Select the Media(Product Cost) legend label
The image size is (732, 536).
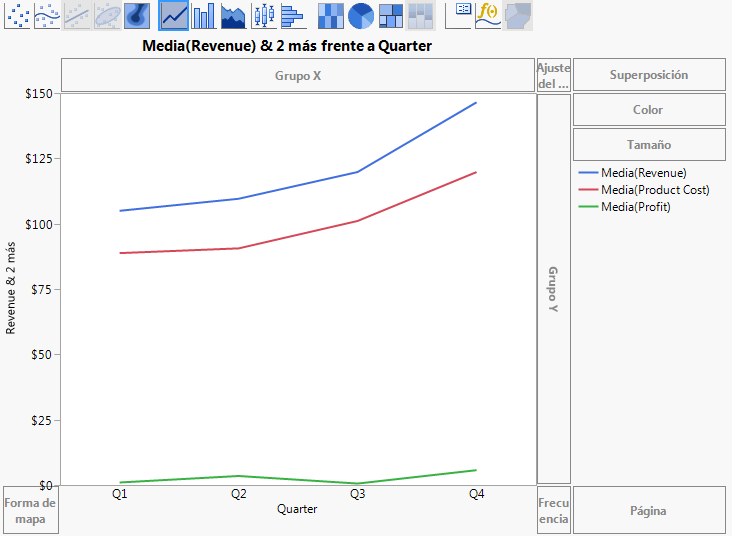(x=655, y=190)
